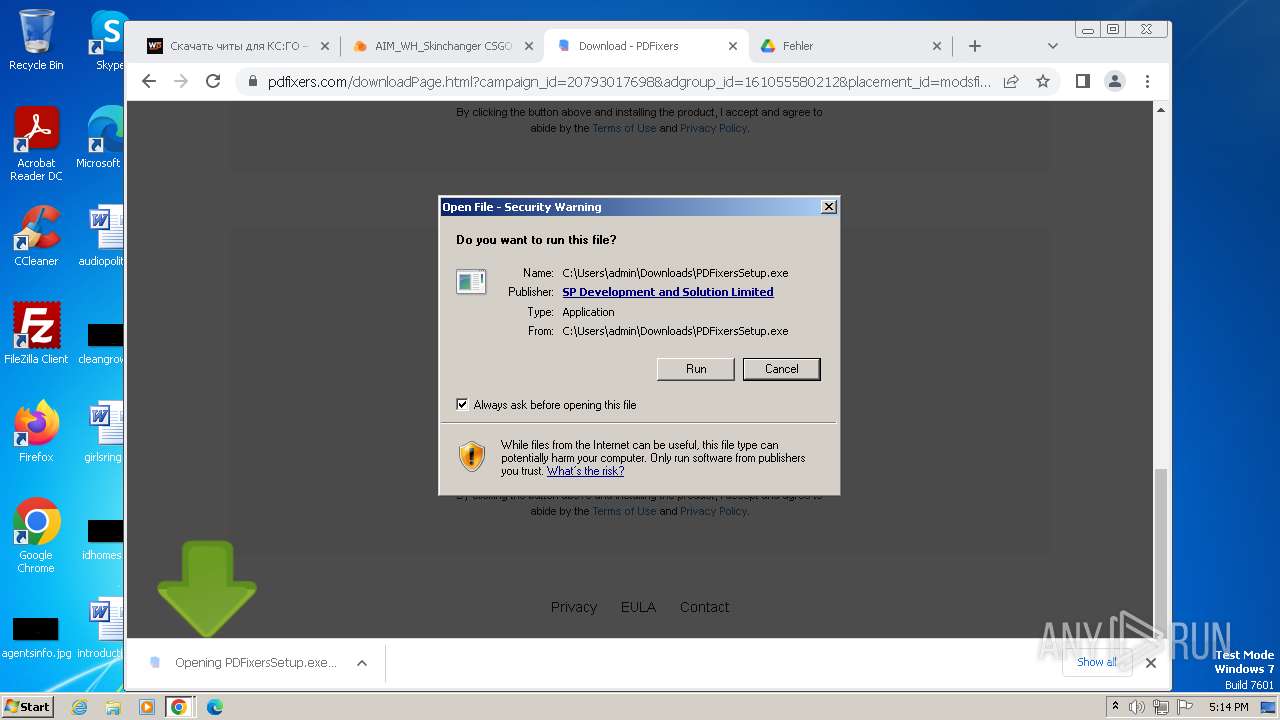The width and height of the screenshot is (1280, 720).
Task: Open Firefox desktop icon
Action: pos(36,432)
